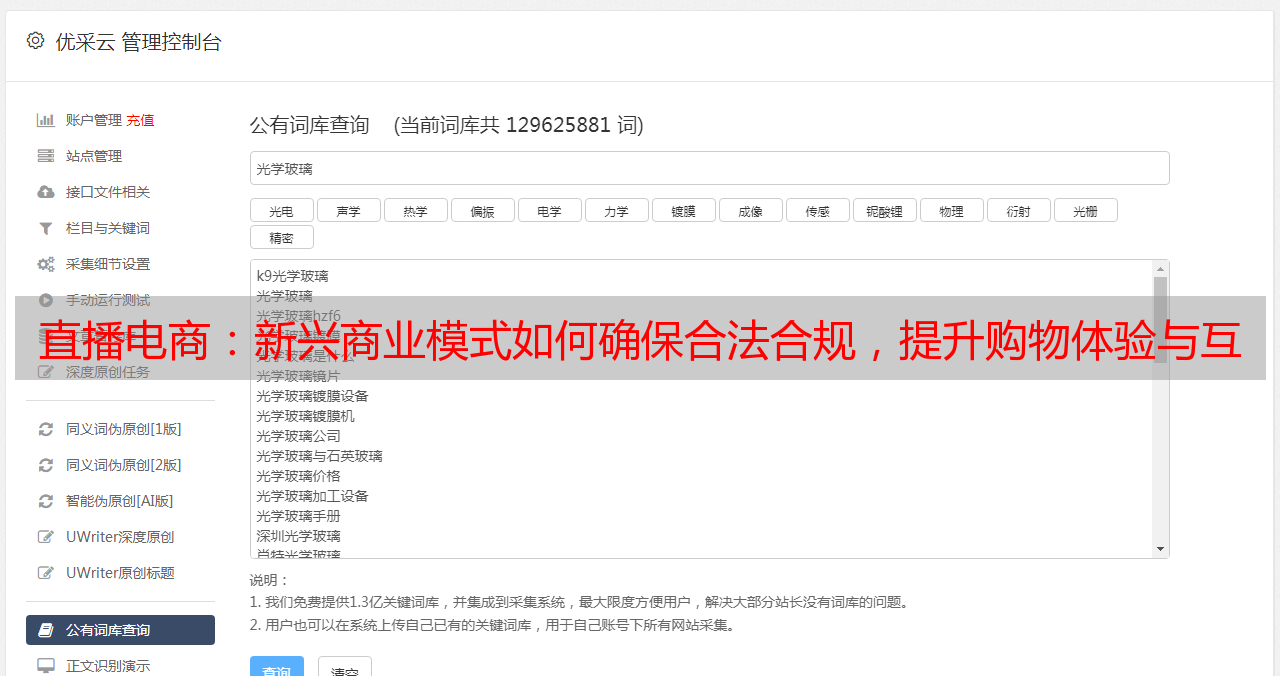Select 光学玻璃与石英玻璃 in the results list

point(319,456)
